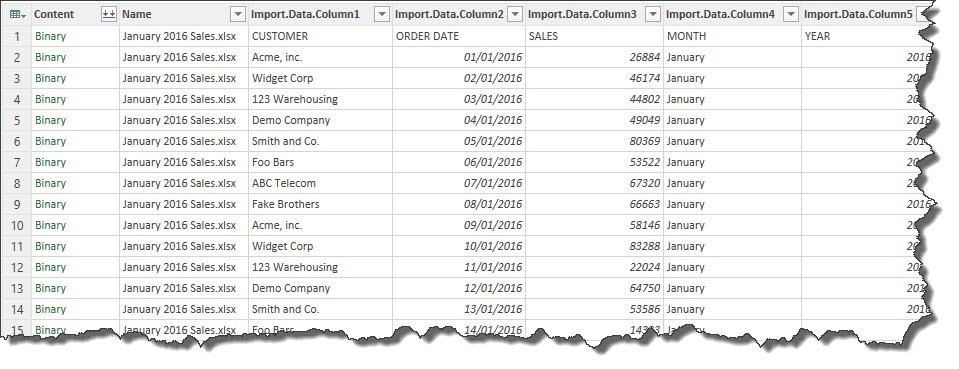Open the Binary link in row 5
Image resolution: width=959 pixels, height=369 pixels.
[50, 120]
